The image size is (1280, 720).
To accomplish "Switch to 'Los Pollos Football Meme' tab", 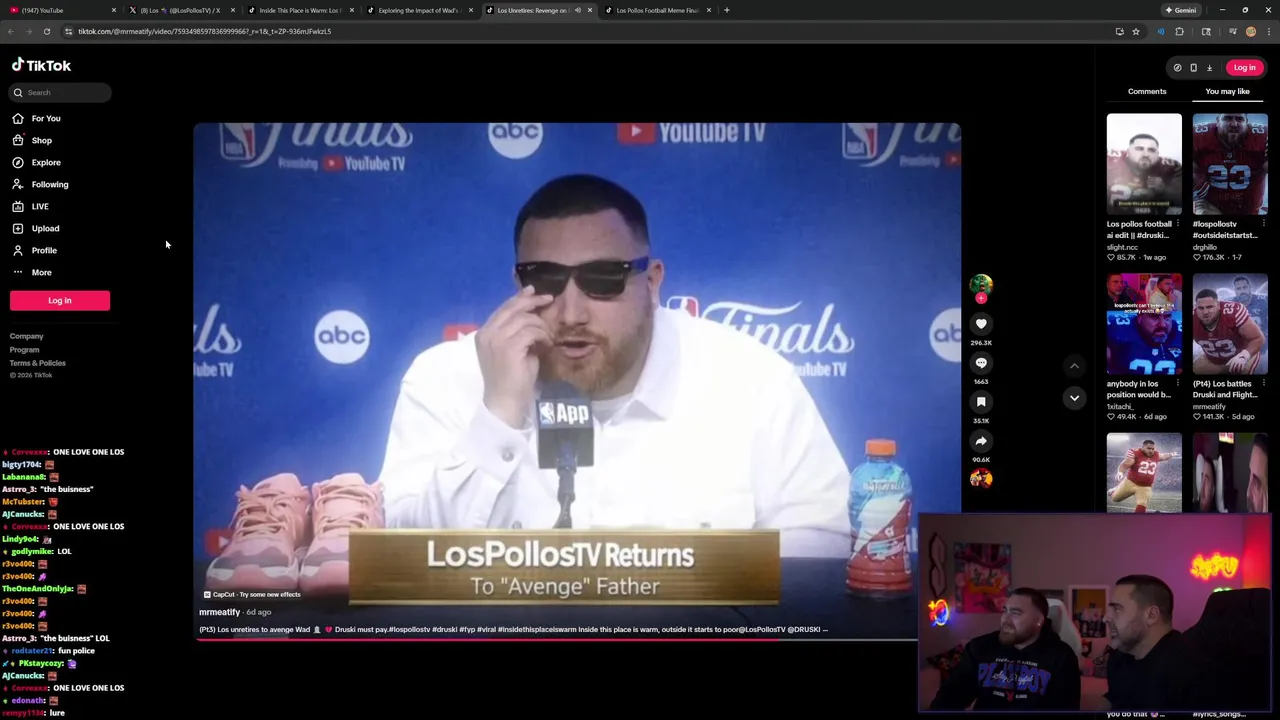I will [657, 10].
